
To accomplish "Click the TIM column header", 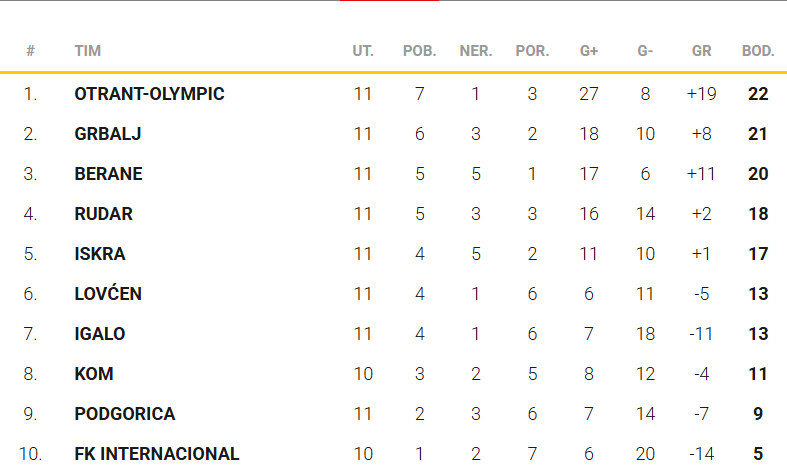I will [x=87, y=51].
